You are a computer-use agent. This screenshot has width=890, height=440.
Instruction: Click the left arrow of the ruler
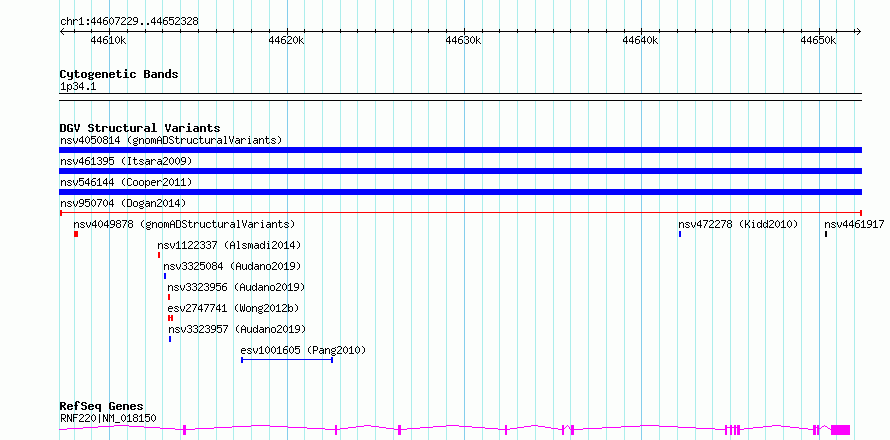(x=62, y=31)
